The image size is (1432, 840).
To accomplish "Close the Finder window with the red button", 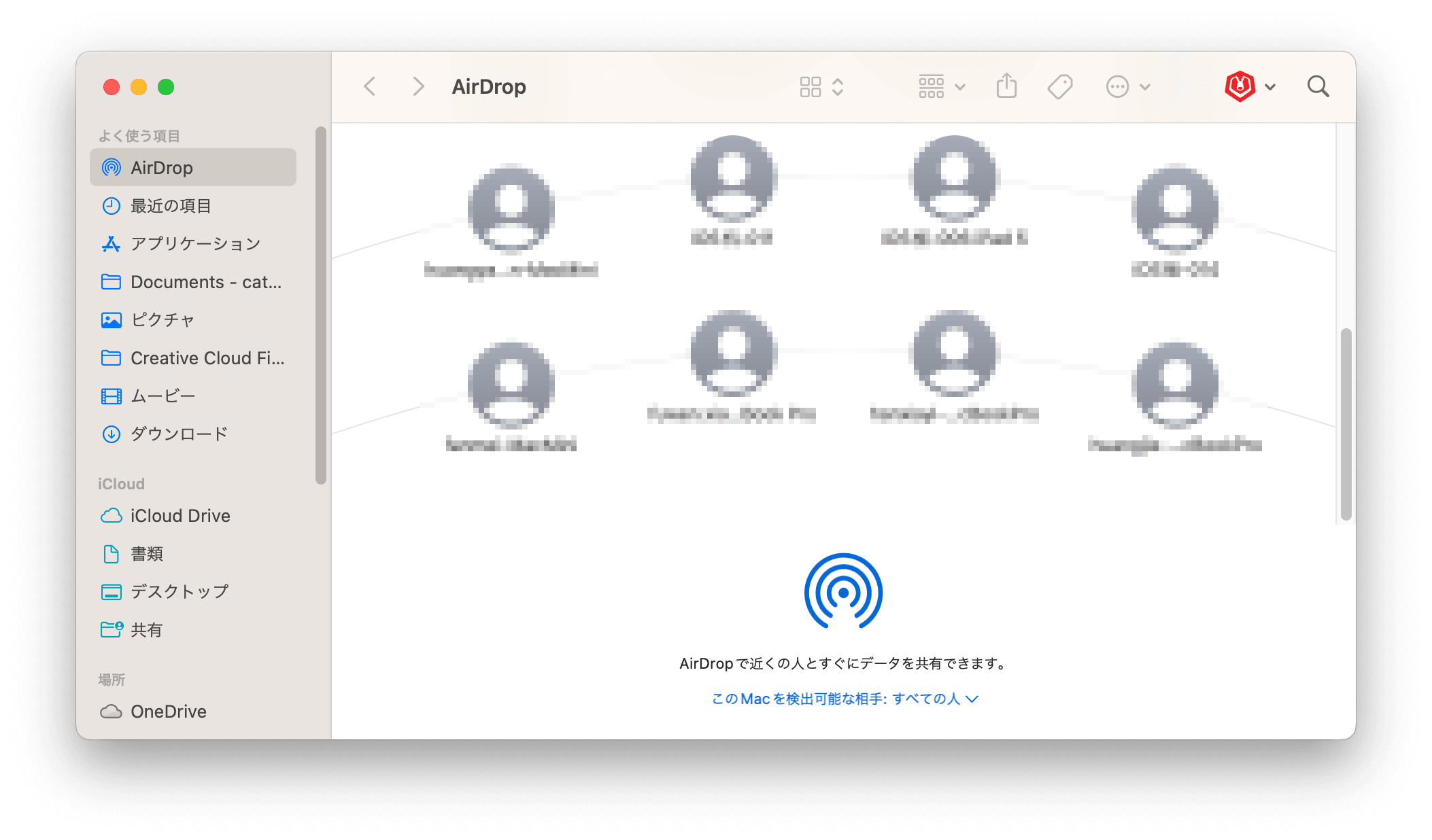I will pos(112,87).
